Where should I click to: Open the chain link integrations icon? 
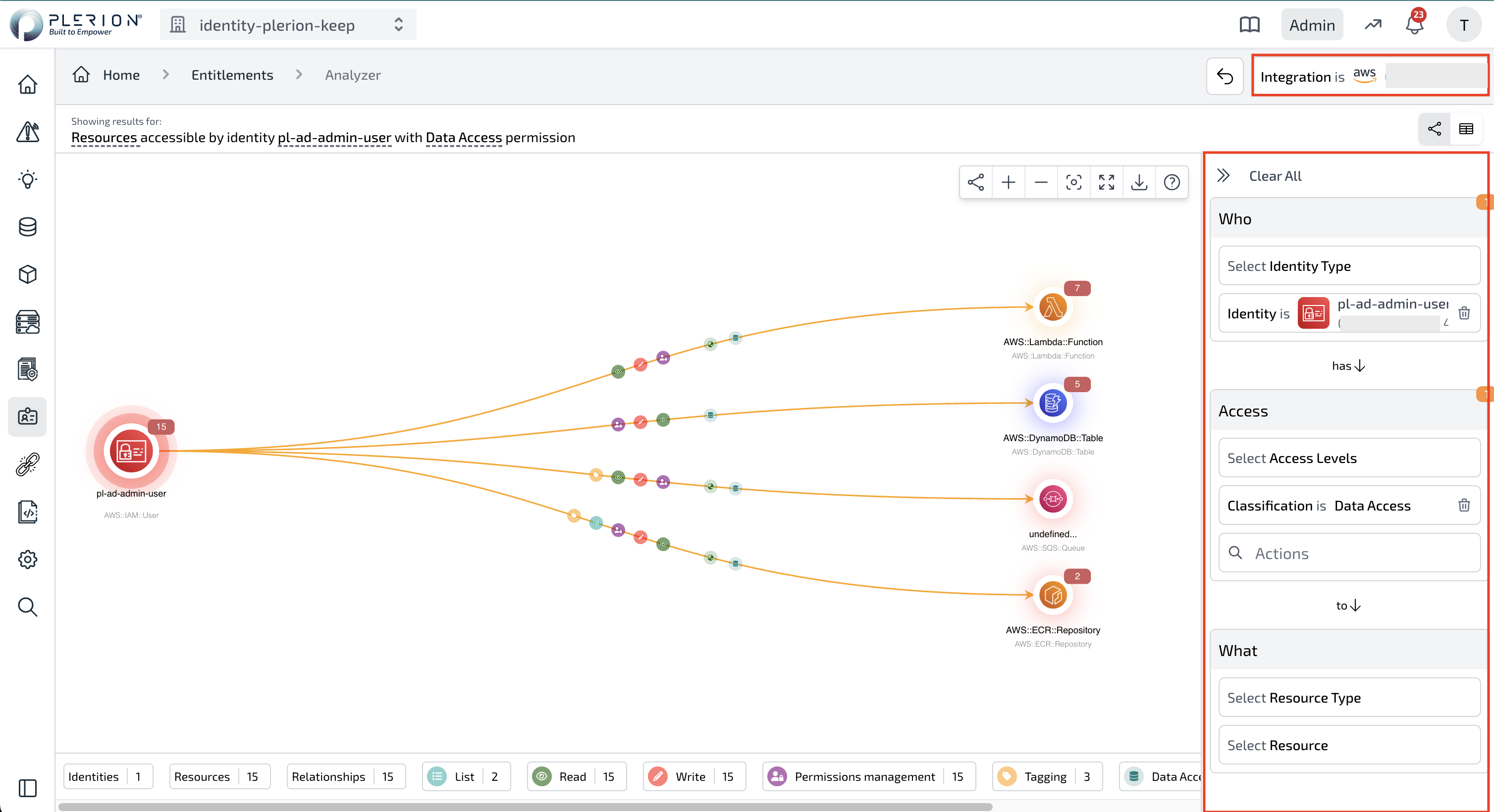pos(27,464)
